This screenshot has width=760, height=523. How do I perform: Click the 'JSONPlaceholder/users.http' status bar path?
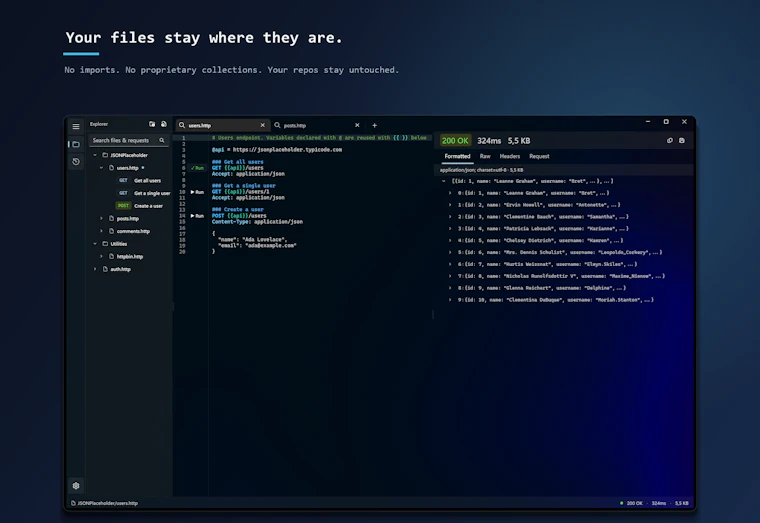point(108,503)
